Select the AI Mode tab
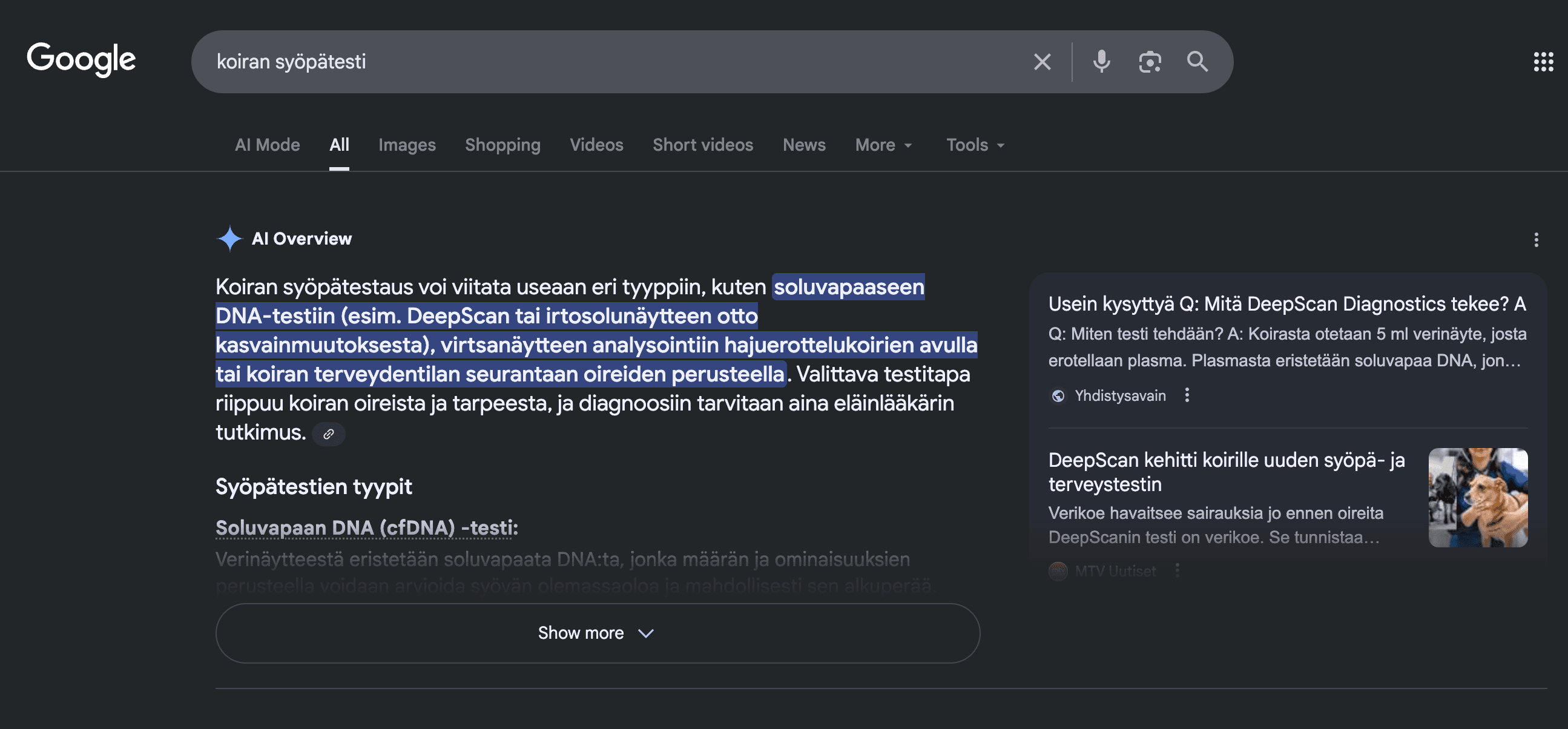 point(266,145)
